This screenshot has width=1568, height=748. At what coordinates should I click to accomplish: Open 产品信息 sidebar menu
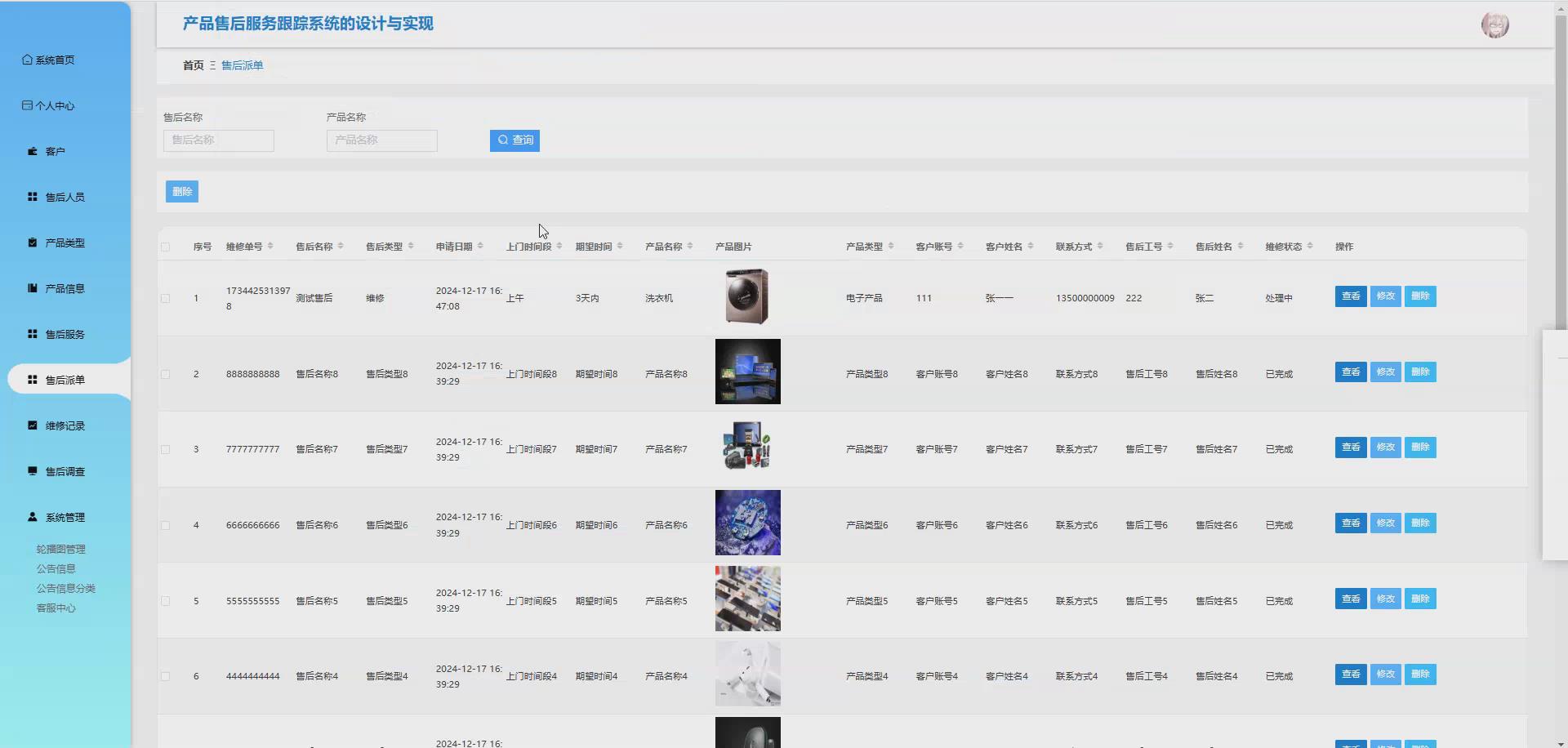(56, 288)
